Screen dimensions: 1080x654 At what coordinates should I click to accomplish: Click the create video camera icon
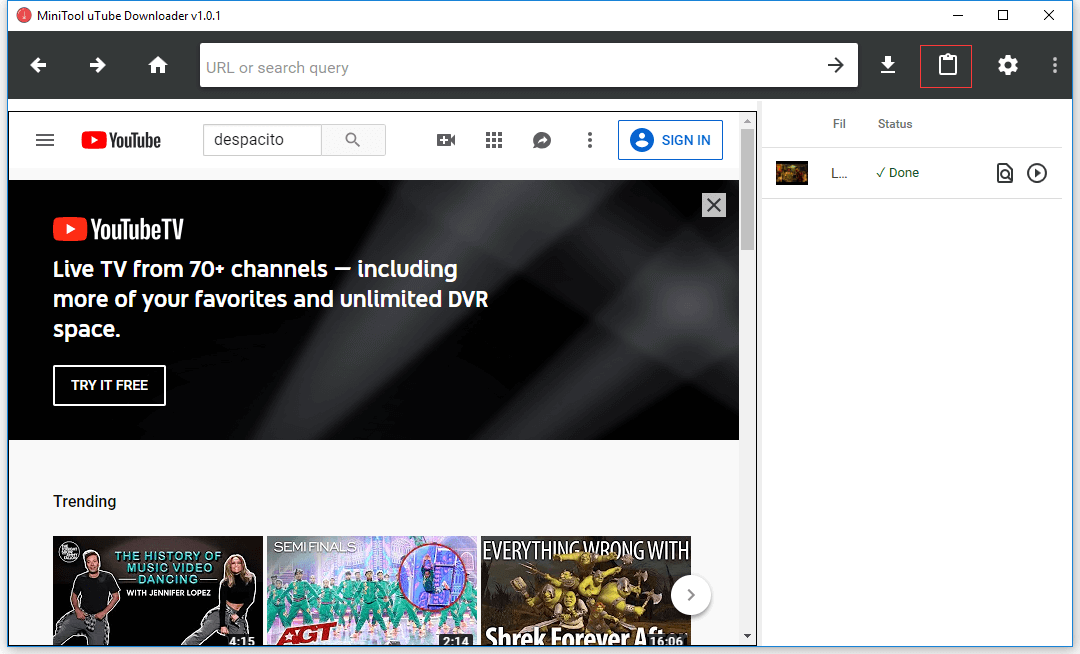tap(446, 140)
